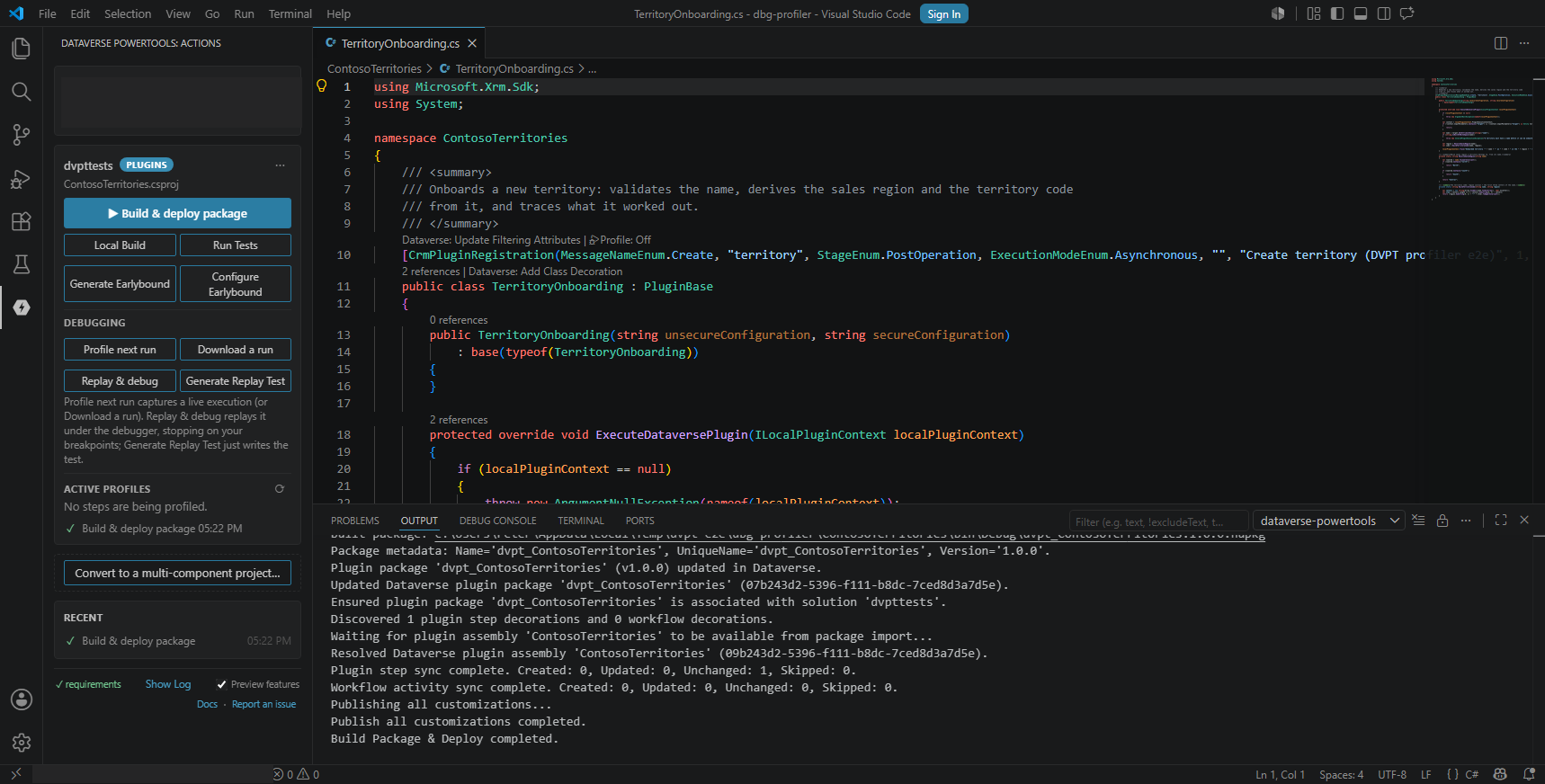Show errors and warnings count in status bar
The height and width of the screenshot is (784, 1545).
click(x=296, y=774)
